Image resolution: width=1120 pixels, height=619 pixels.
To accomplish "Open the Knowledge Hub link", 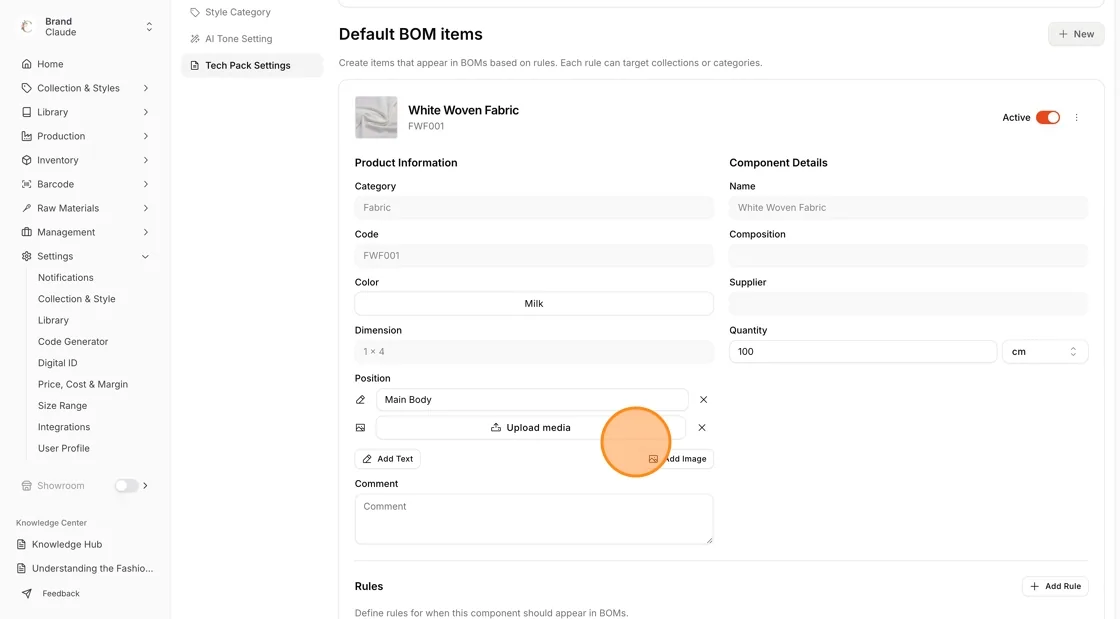I will point(66,544).
